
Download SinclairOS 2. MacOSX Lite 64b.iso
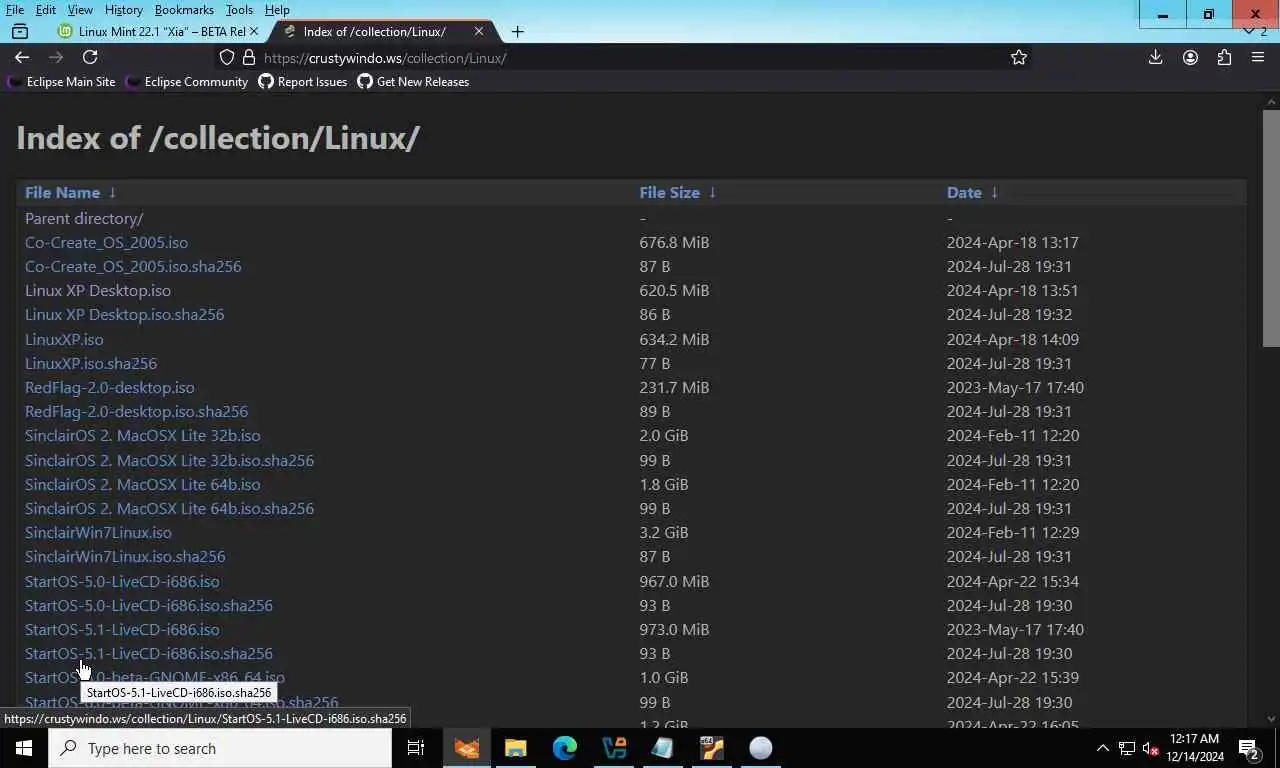tap(142, 484)
